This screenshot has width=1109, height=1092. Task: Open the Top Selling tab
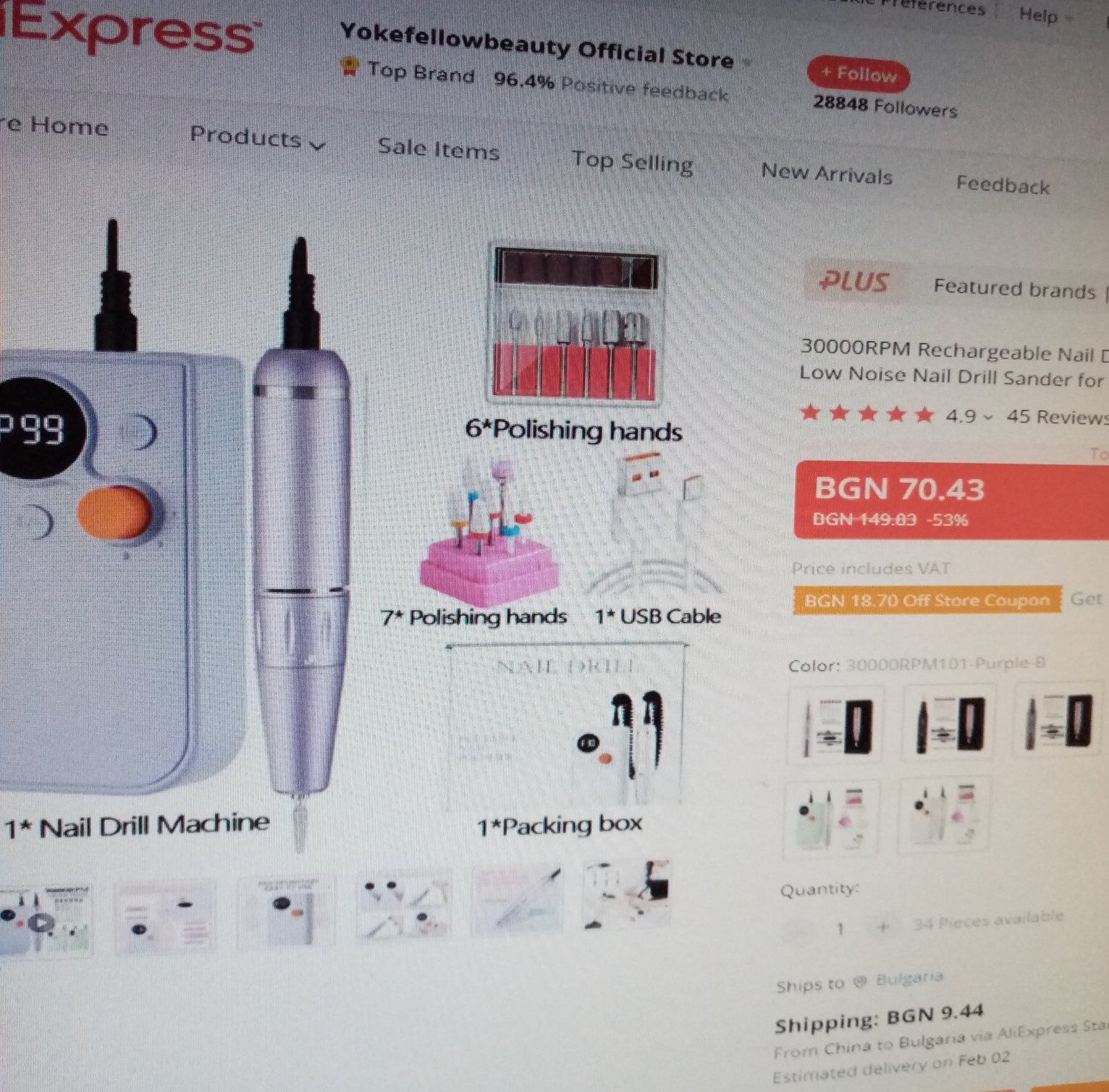point(633,162)
